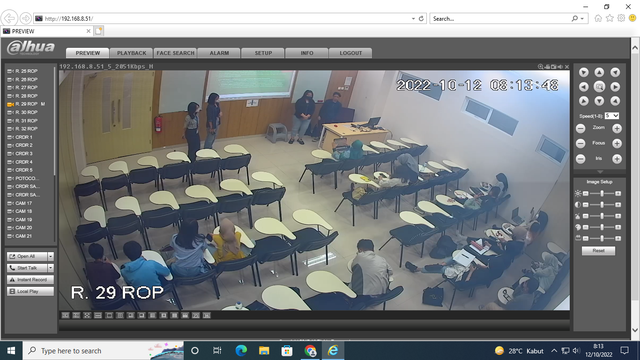
Task: Click the brightness sun icon in Image Setup
Action: point(578,193)
